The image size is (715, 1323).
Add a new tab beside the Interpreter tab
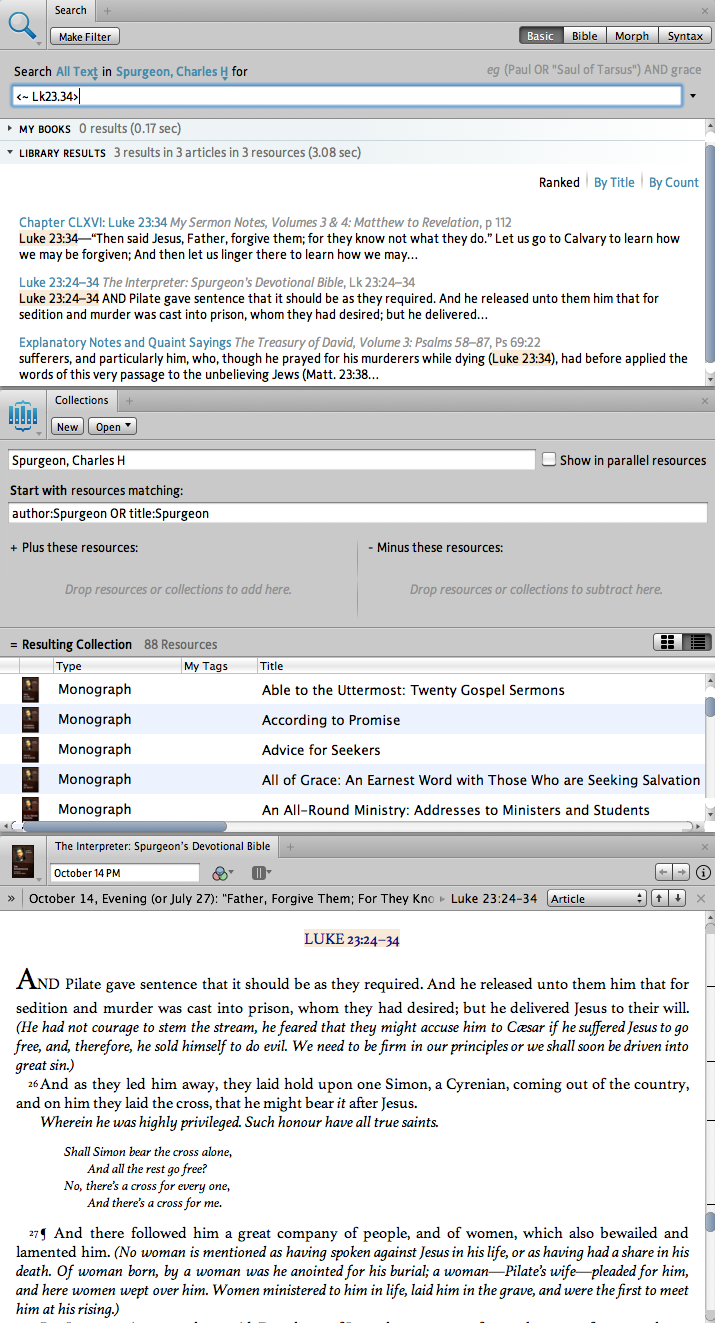click(x=291, y=846)
